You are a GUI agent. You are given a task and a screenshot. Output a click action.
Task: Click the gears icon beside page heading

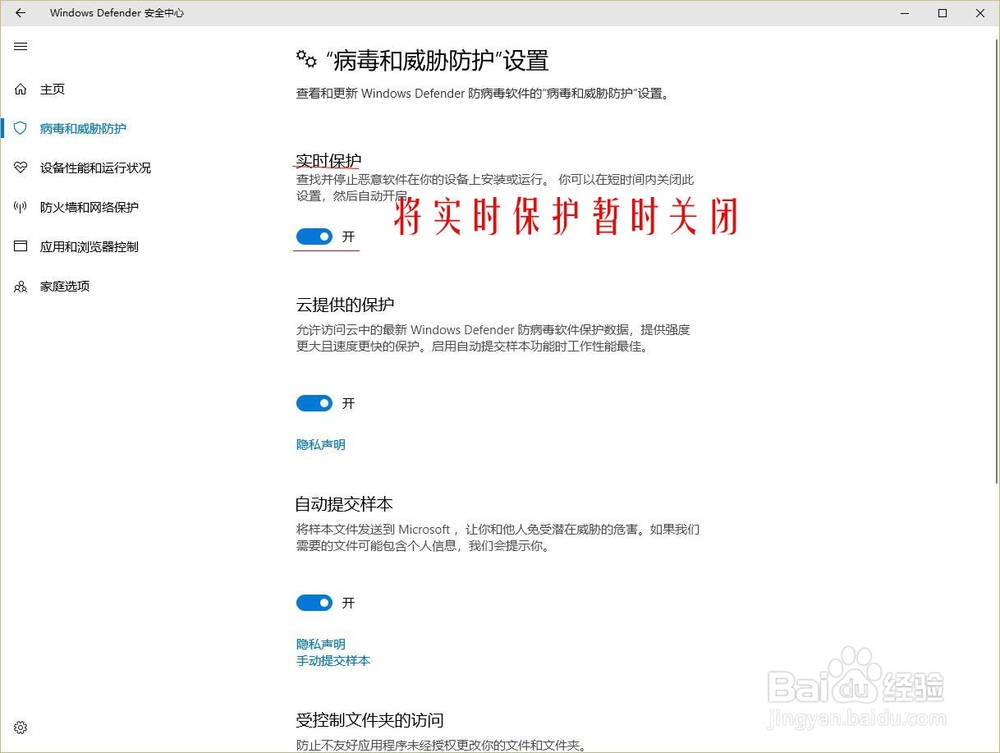(x=306, y=59)
